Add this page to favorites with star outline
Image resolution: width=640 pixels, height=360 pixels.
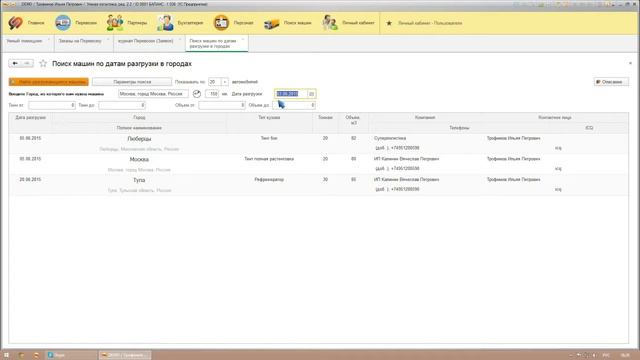click(43, 64)
